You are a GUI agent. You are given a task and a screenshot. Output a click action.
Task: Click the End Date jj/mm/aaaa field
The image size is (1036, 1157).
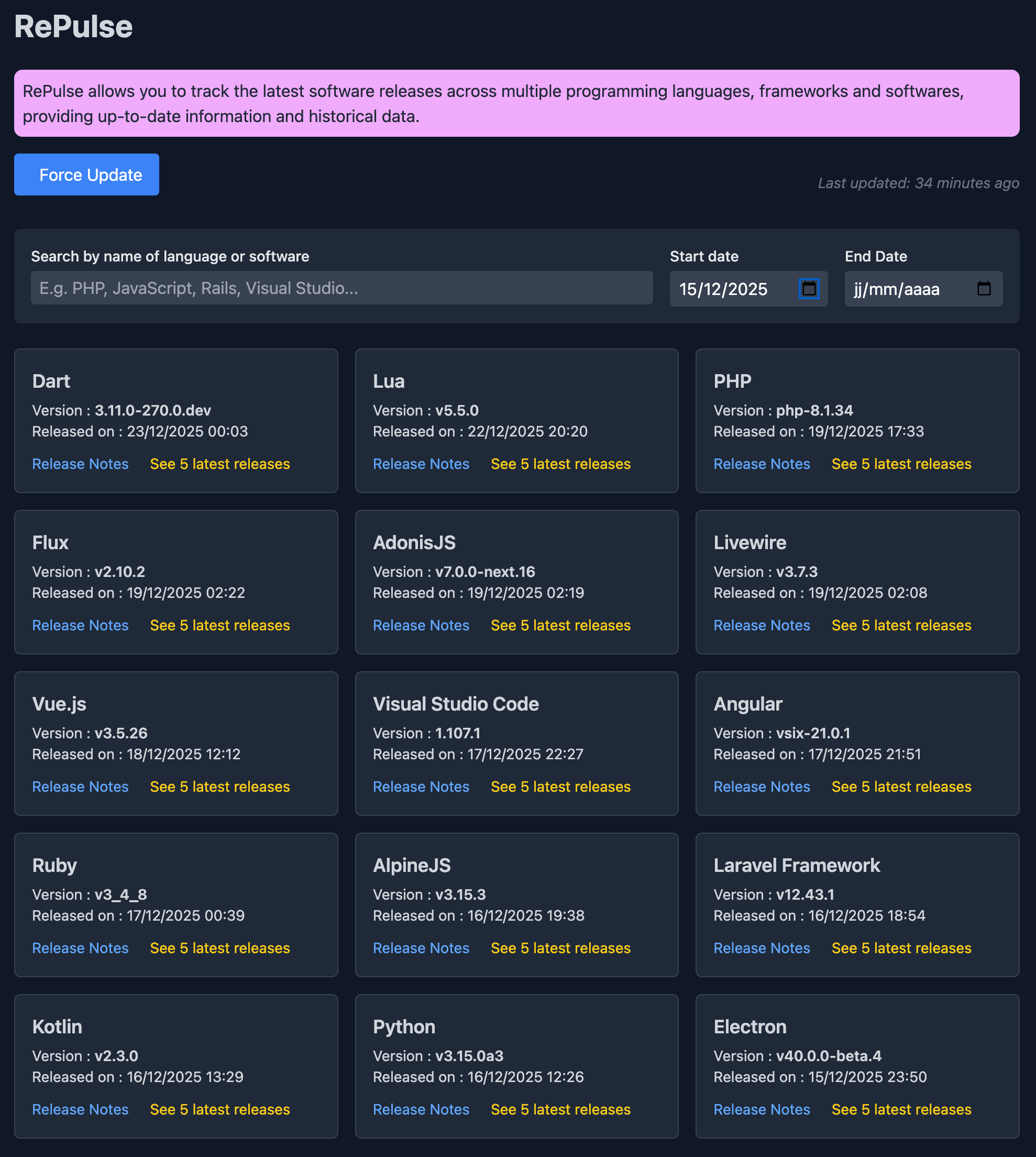tap(897, 289)
